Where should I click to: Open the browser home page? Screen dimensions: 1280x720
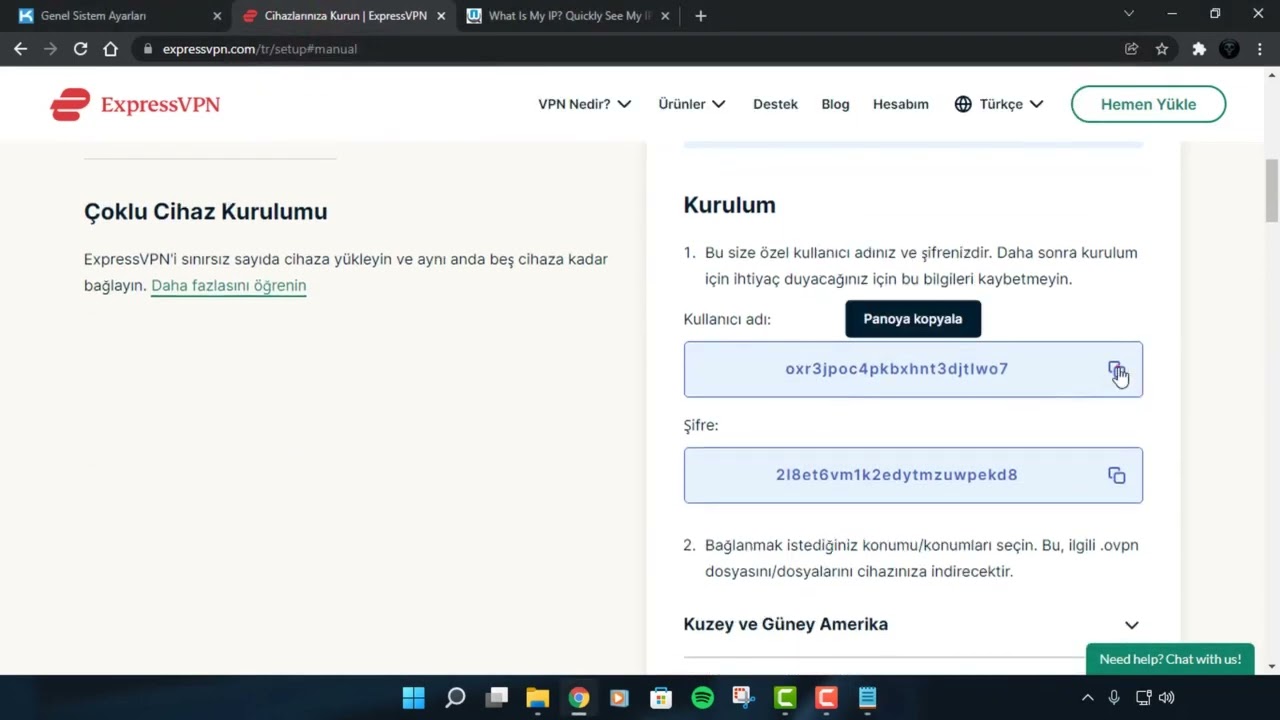point(110,48)
